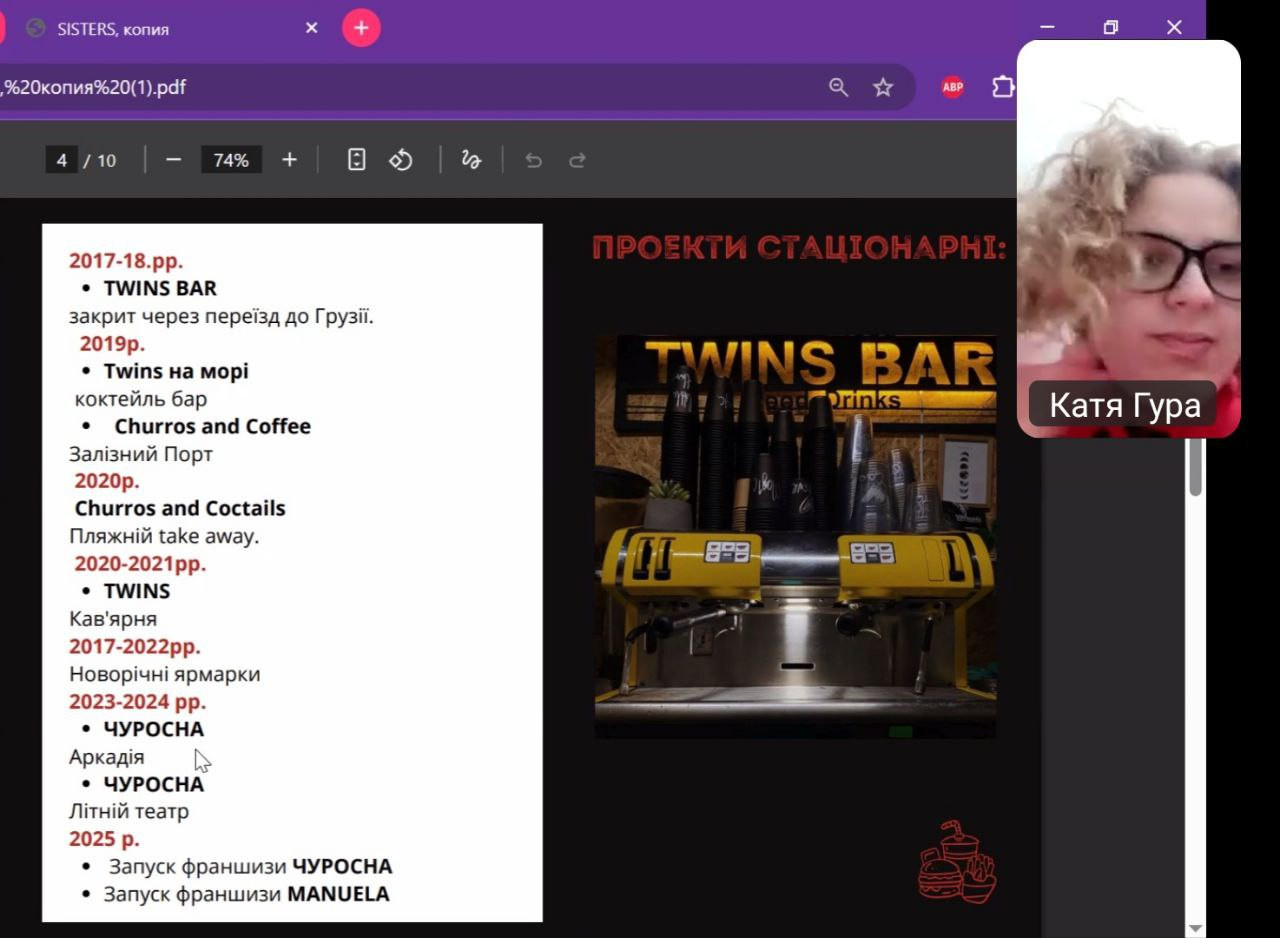Click the page number field showing 4
The width and height of the screenshot is (1280, 938).
coord(61,160)
